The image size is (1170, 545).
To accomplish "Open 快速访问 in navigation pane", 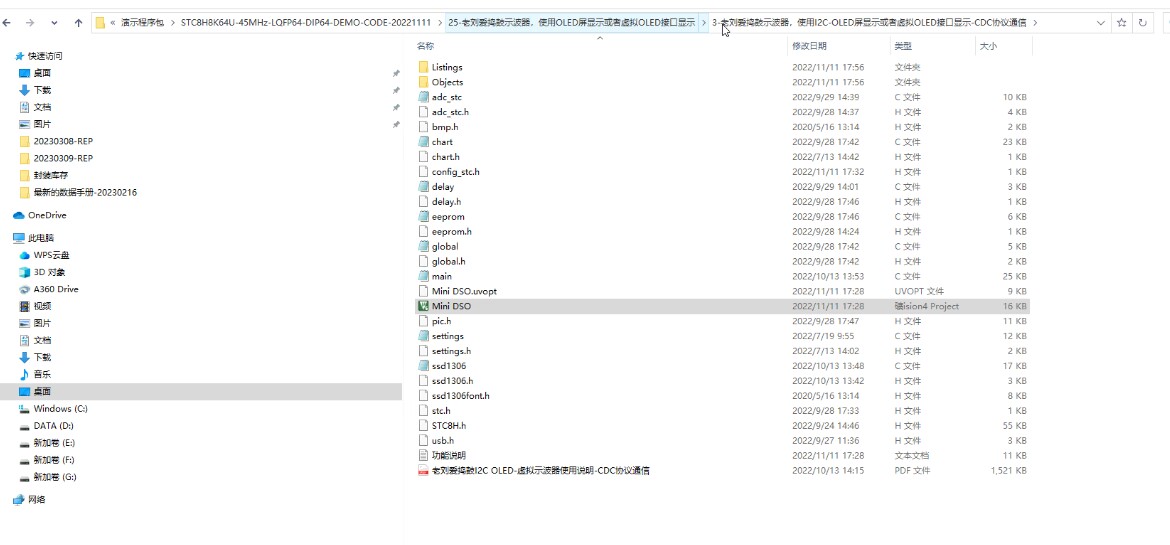I will [x=45, y=56].
